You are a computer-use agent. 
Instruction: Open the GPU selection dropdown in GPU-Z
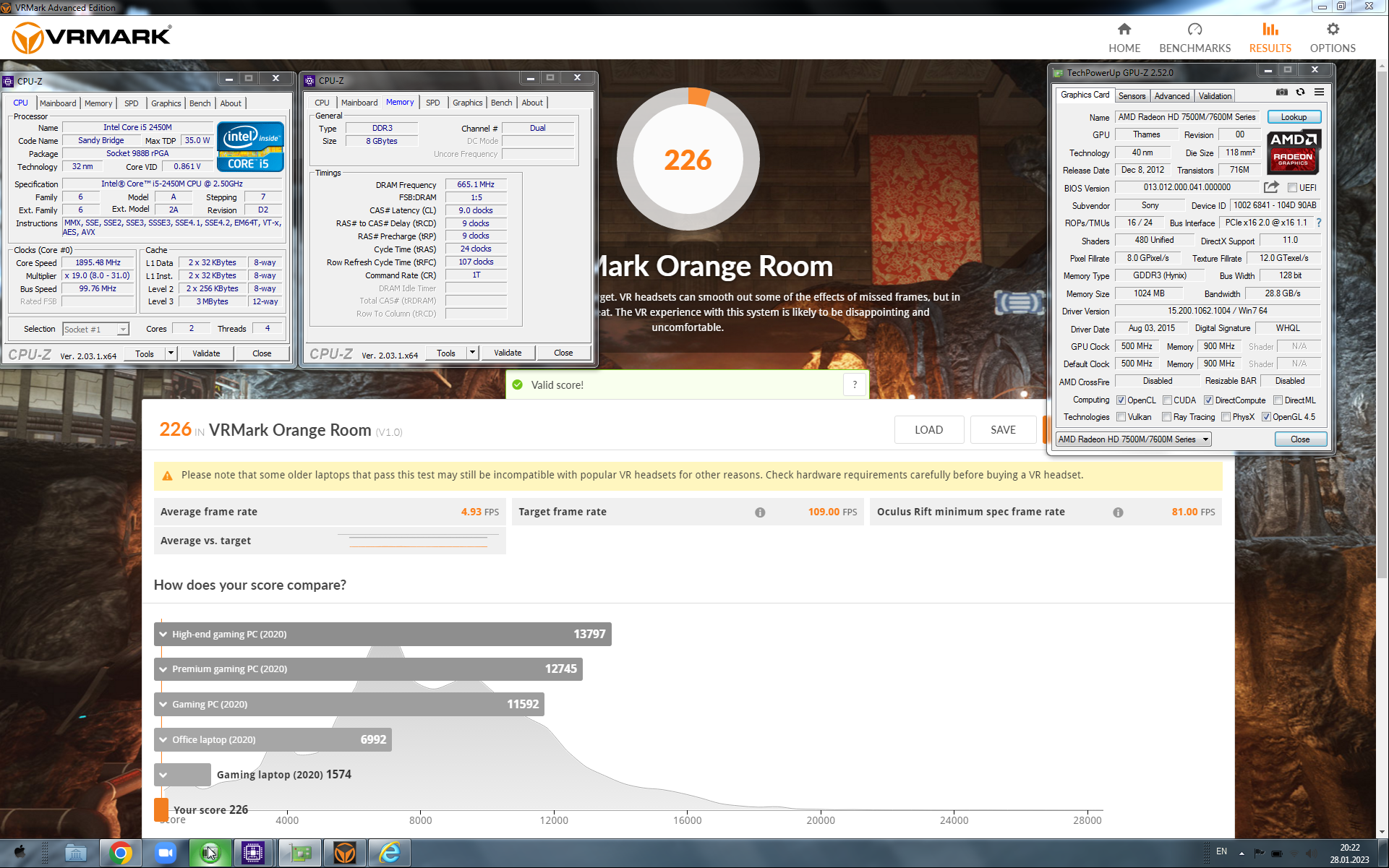coord(1132,439)
